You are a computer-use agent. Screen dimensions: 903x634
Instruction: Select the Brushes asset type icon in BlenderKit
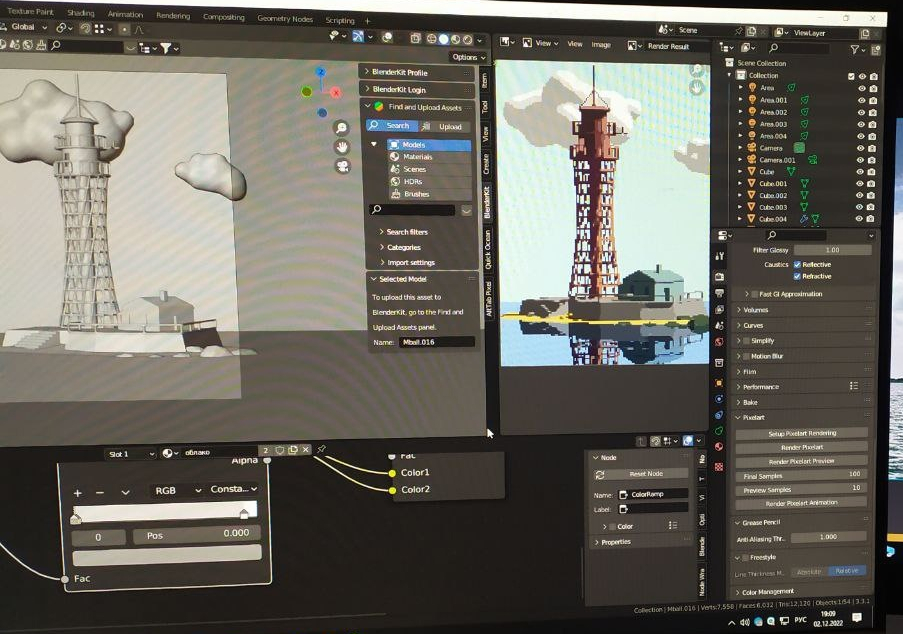(x=395, y=194)
